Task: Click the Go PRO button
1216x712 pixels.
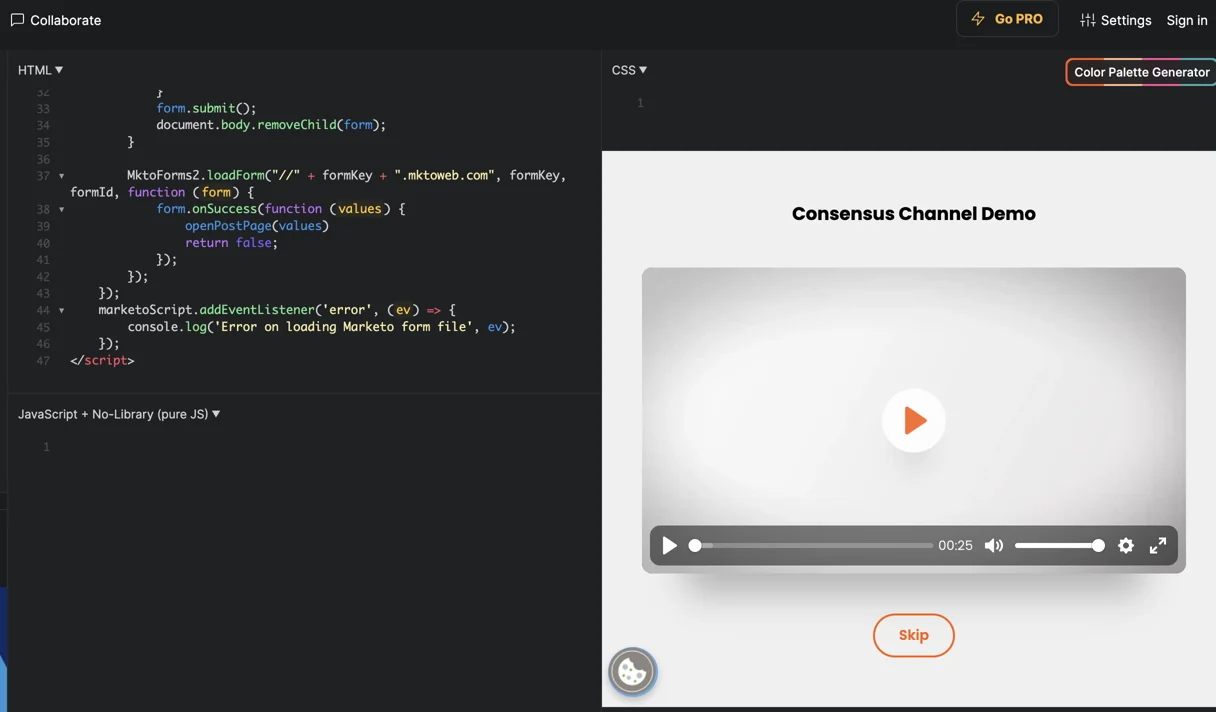Action: tap(1007, 19)
